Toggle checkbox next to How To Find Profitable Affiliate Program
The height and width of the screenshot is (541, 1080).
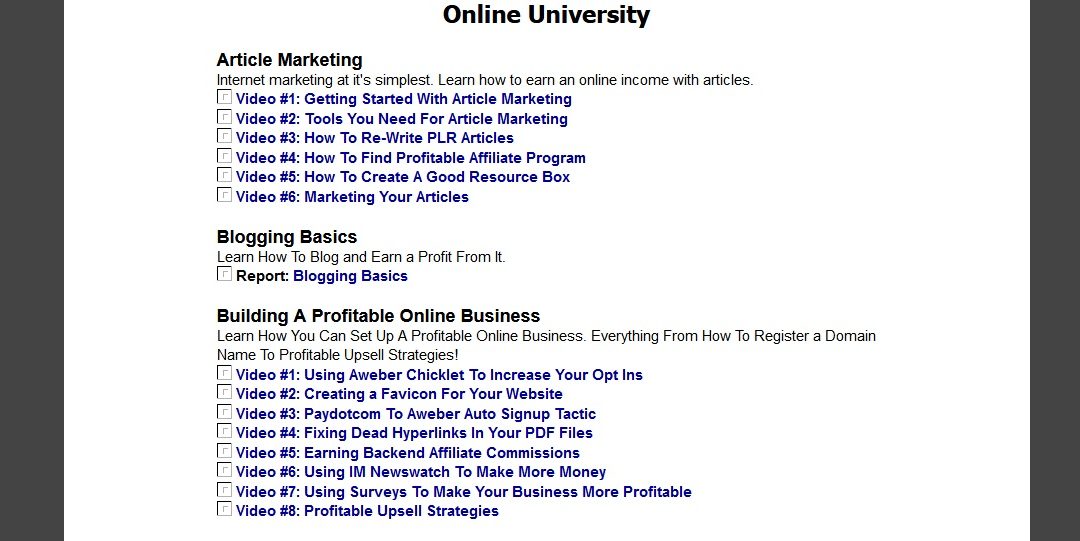point(225,156)
